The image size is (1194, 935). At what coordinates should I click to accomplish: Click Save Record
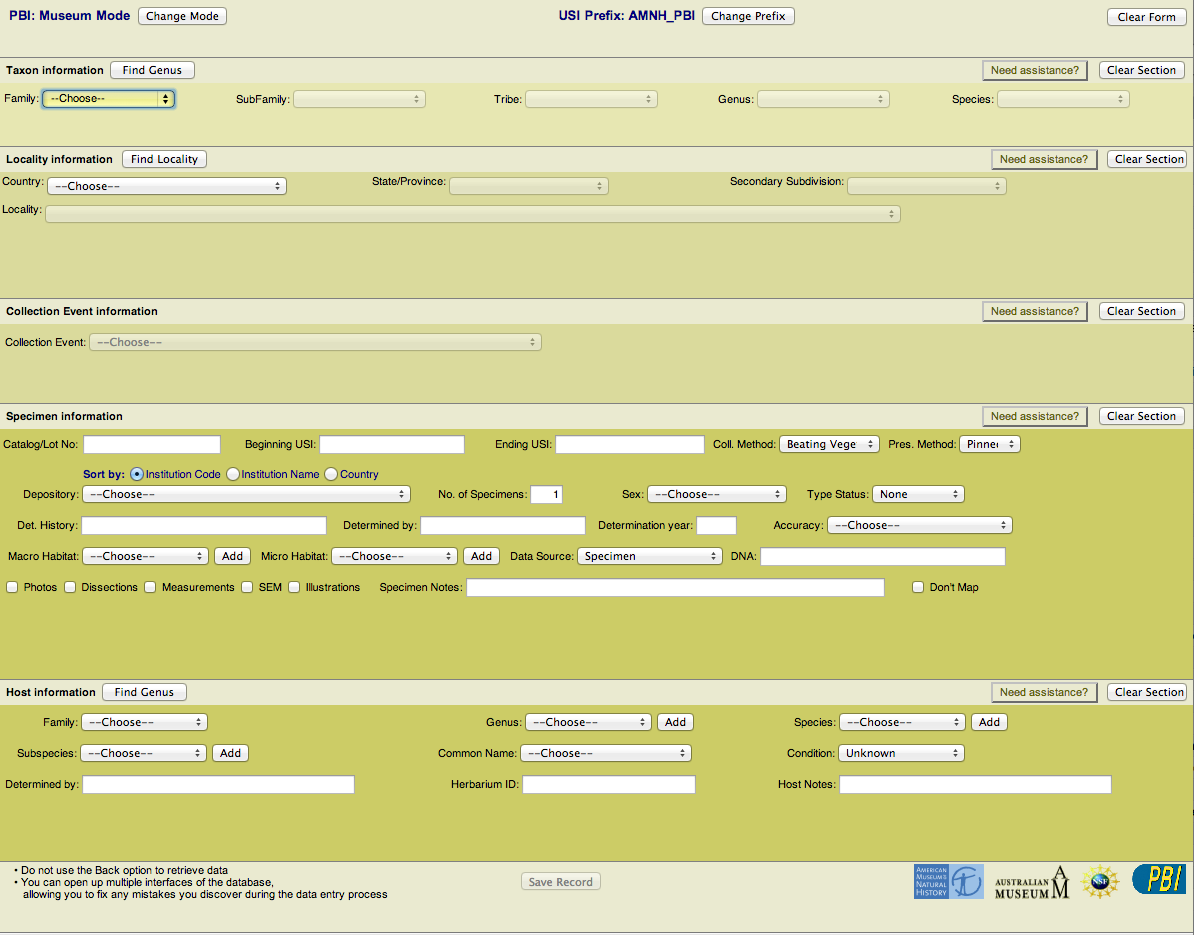coord(560,881)
